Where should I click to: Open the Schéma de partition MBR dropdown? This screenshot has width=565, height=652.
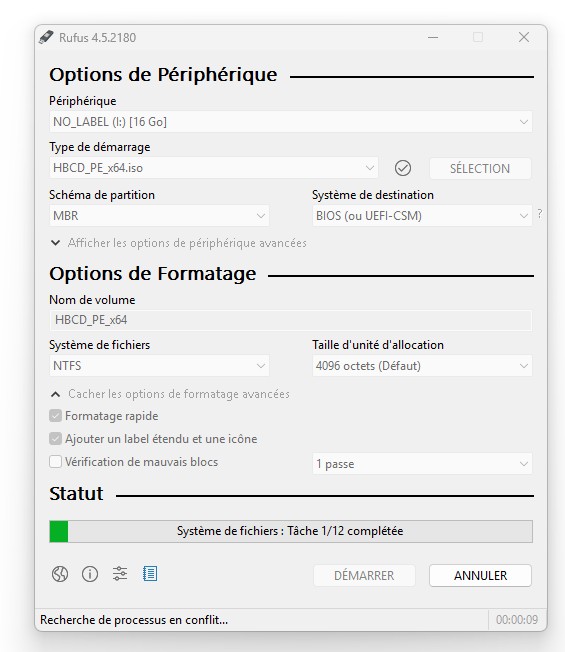tap(159, 216)
